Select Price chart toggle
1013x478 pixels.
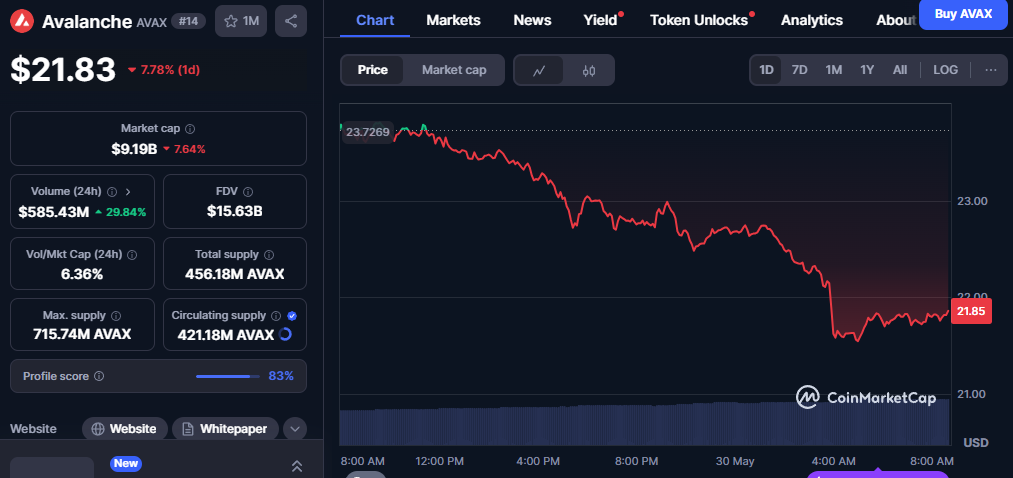(x=373, y=70)
